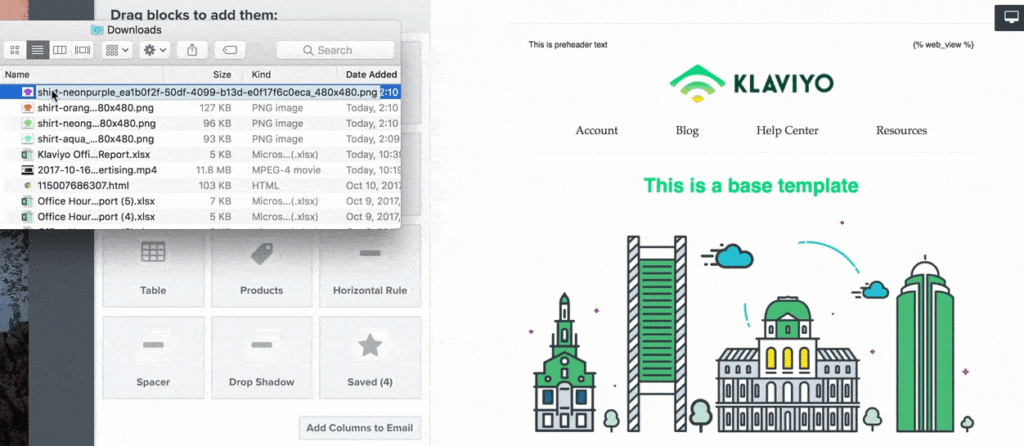Image resolution: width=1024 pixels, height=446 pixels.
Task: Click the Klaviyo logo in the template
Action: point(751,84)
